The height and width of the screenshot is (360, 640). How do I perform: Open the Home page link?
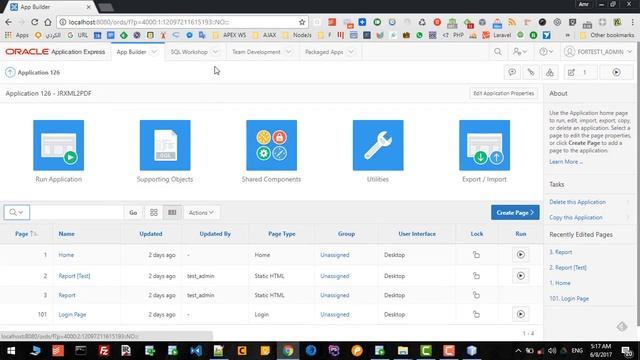[66, 255]
